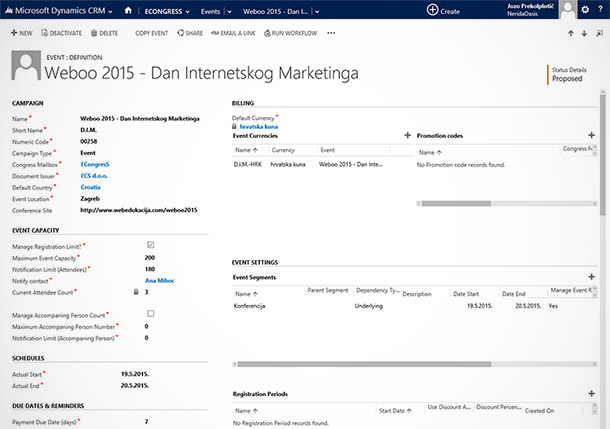The width and height of the screenshot is (610, 429).
Task: Sort Registration Periods by Start Date
Action: [395, 411]
